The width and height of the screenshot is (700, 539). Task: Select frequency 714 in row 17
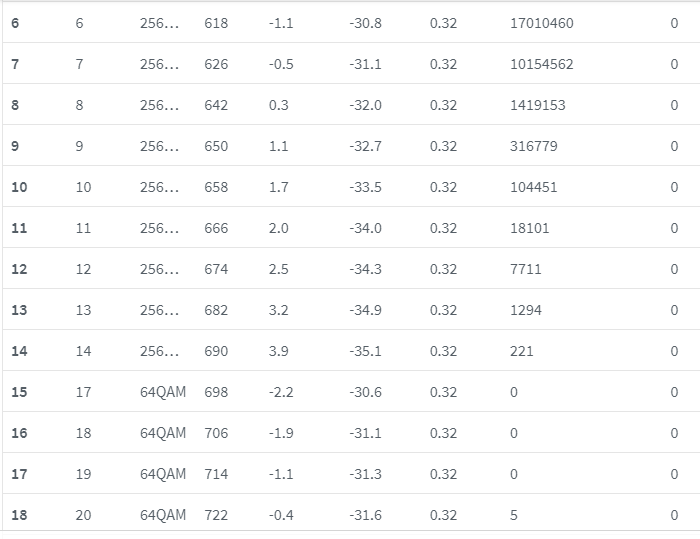(216, 474)
